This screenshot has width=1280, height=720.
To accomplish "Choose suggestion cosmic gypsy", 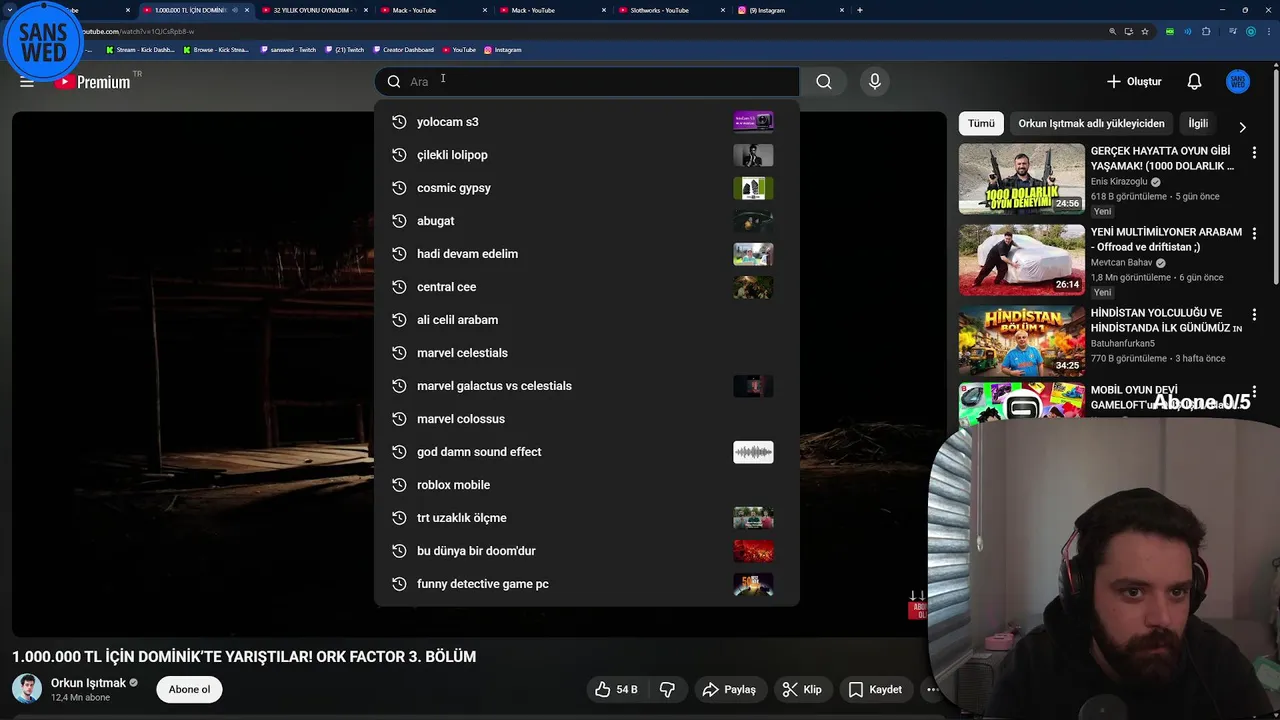I will (x=586, y=188).
